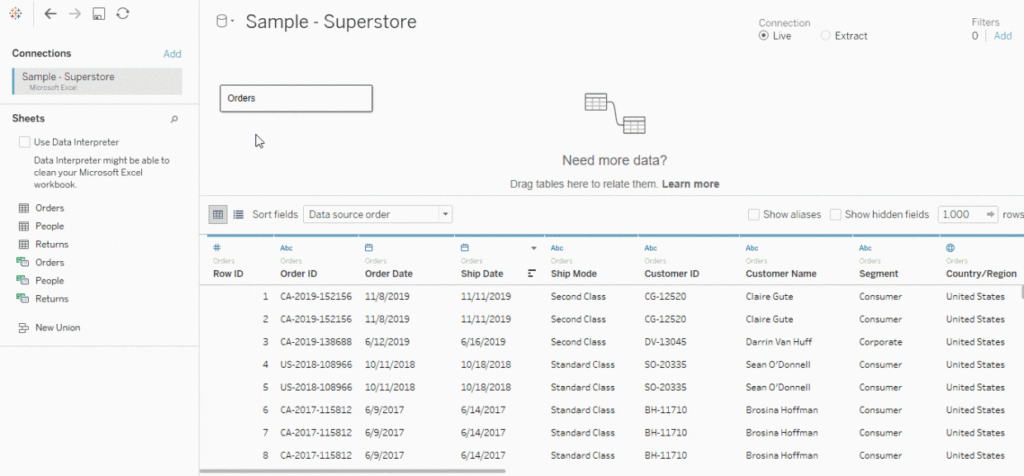This screenshot has height=476, width=1024.
Task: Select the Segment column header
Action: pyautogui.click(x=878, y=274)
